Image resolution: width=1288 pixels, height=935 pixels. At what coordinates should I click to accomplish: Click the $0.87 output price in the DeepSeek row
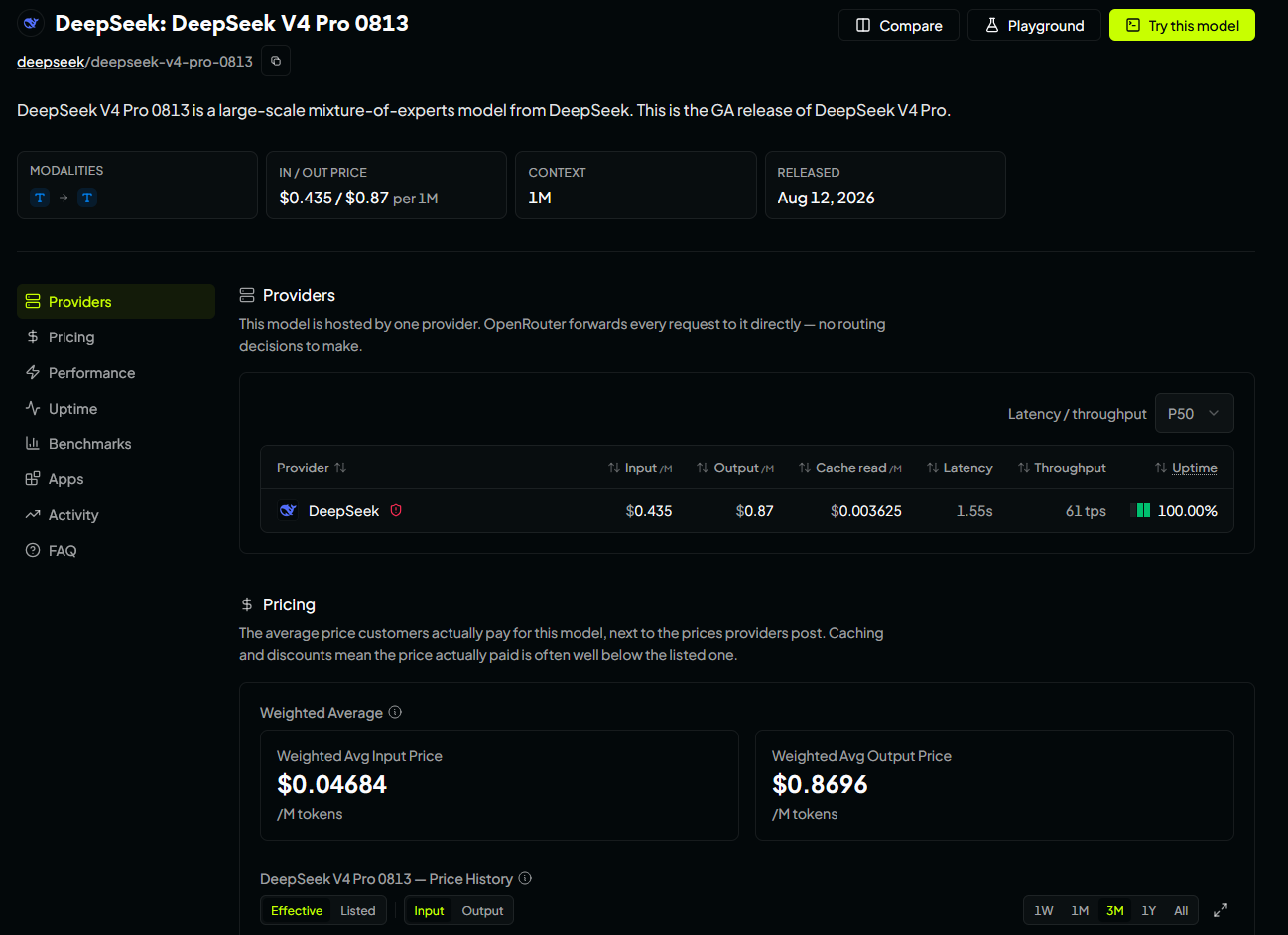pyautogui.click(x=755, y=511)
